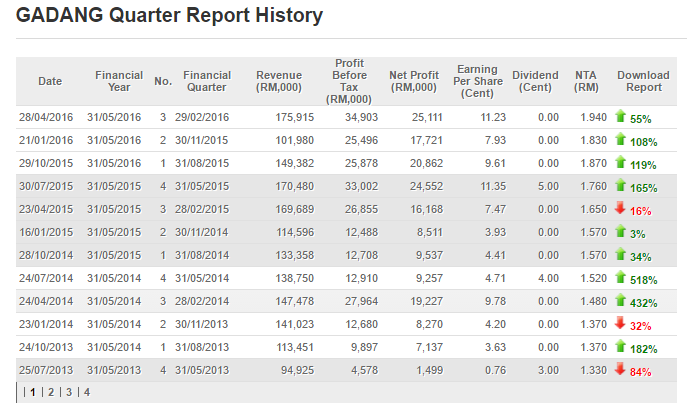Click green up arrow beside 432%
Viewport: 687px width, 407px height.
620,300
